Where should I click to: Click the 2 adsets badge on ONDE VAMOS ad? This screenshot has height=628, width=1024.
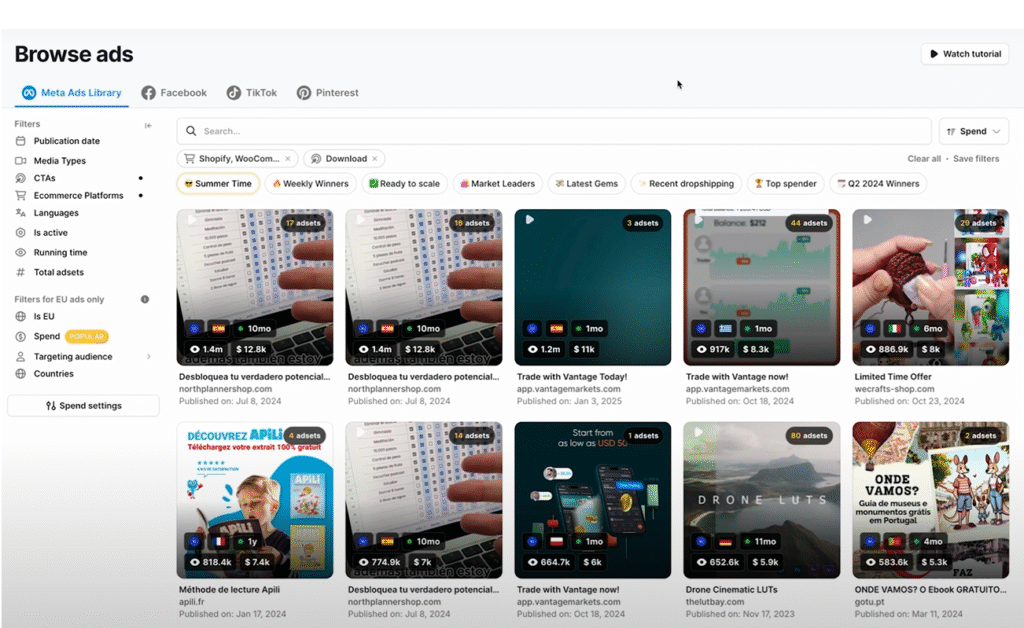[x=980, y=435]
